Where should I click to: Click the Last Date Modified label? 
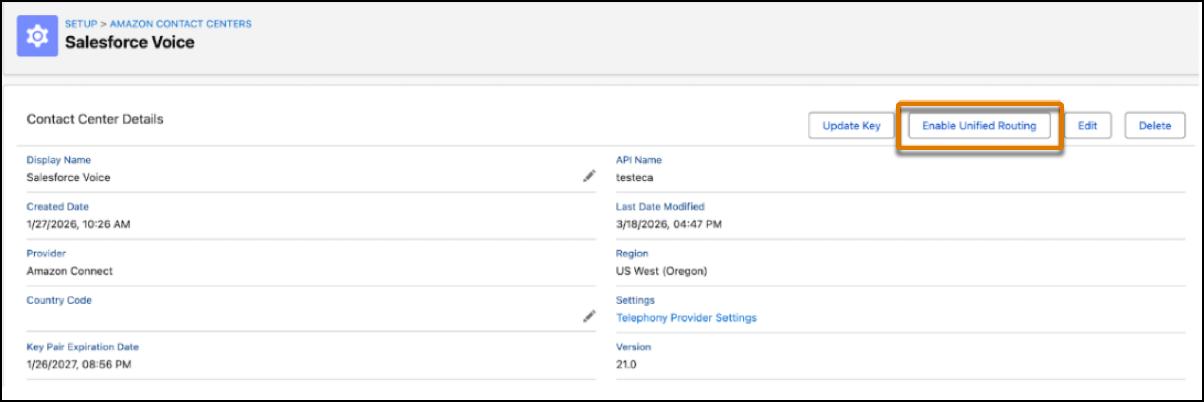[660, 207]
